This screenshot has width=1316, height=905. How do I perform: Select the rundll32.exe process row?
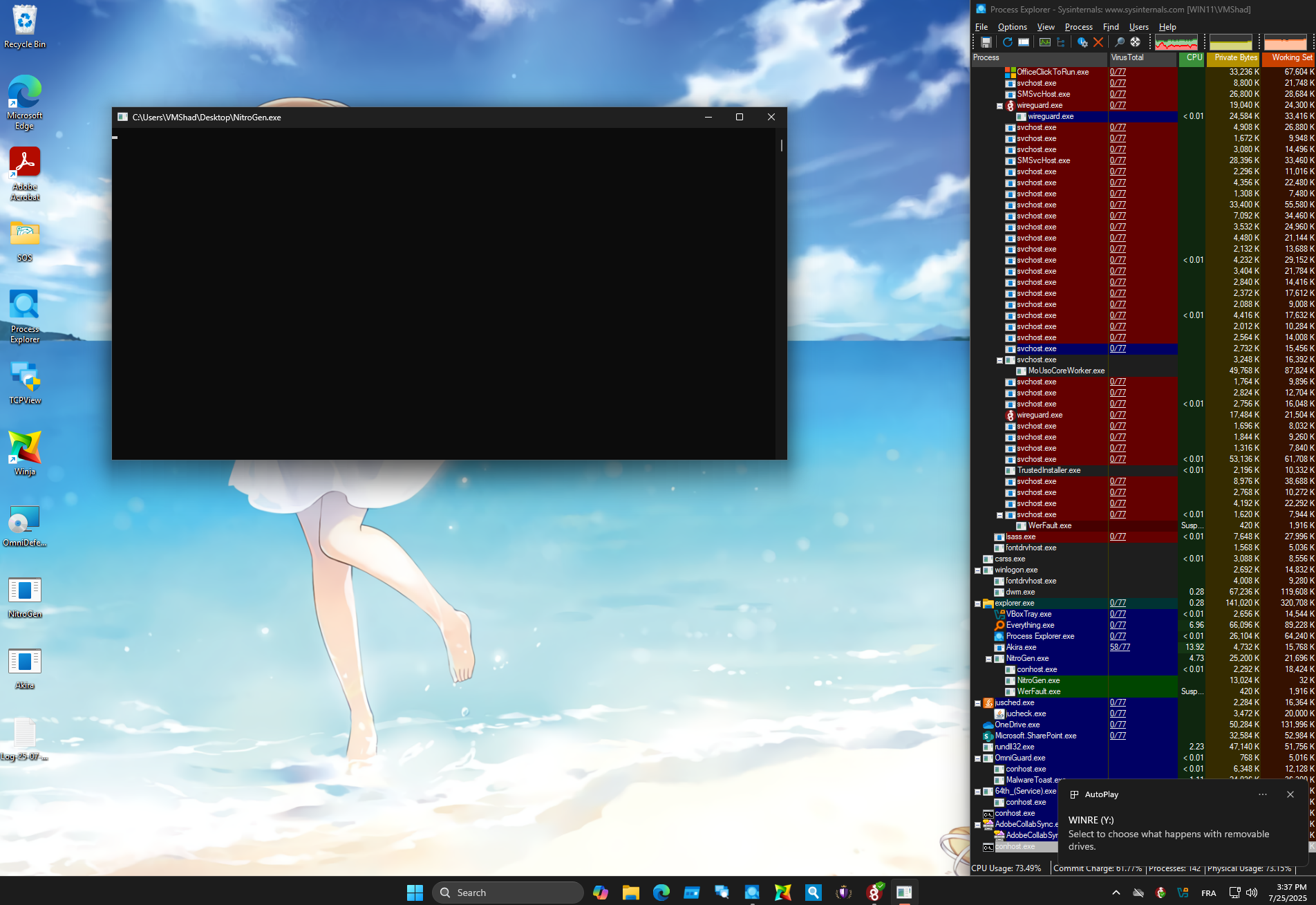pos(1143,747)
